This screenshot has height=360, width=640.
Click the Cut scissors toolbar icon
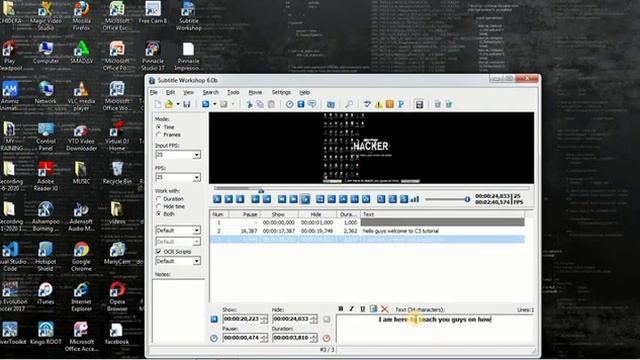249,104
